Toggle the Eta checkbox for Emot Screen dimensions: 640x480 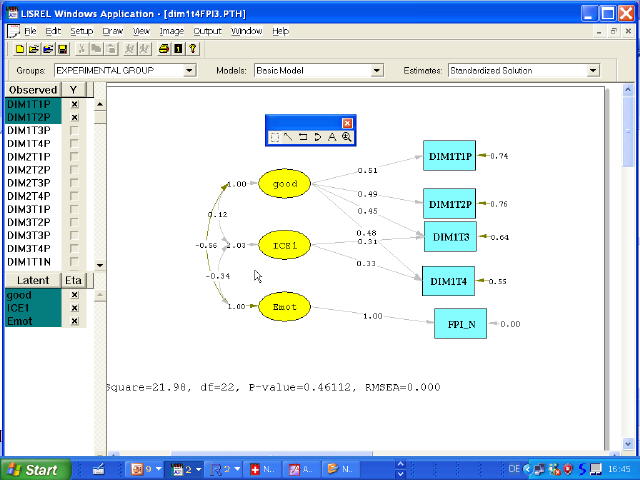74,321
